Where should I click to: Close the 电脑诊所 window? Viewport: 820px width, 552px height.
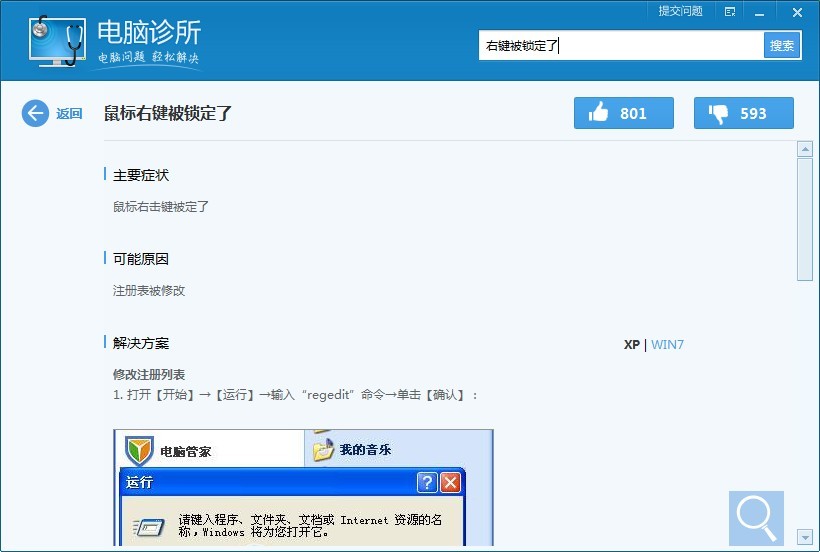coord(797,13)
